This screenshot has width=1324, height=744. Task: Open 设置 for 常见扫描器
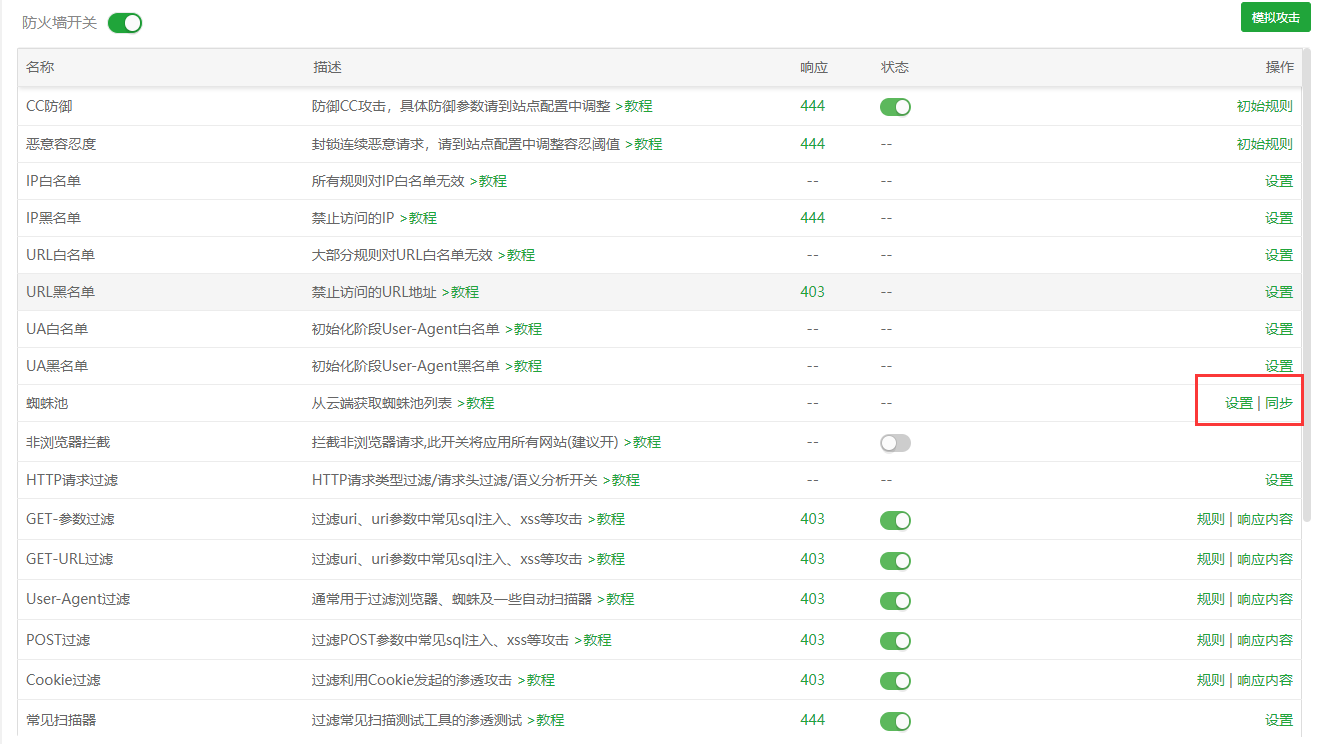click(1279, 720)
